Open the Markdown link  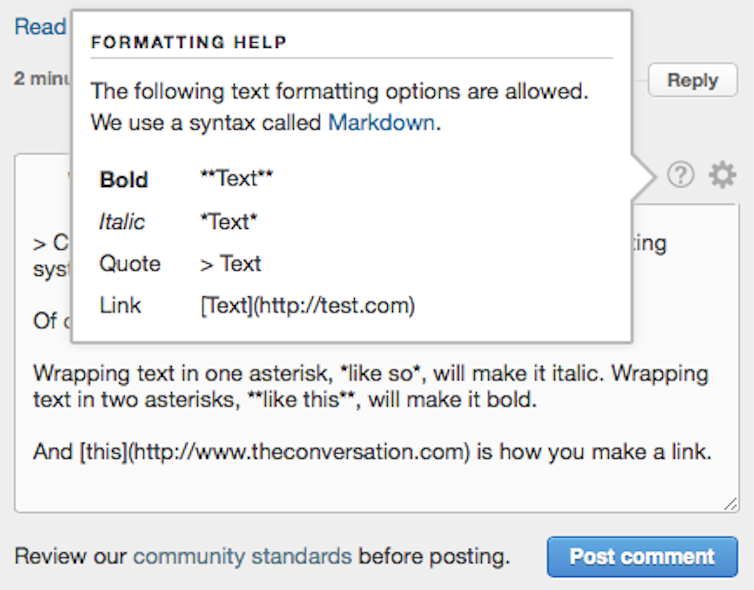pos(382,123)
